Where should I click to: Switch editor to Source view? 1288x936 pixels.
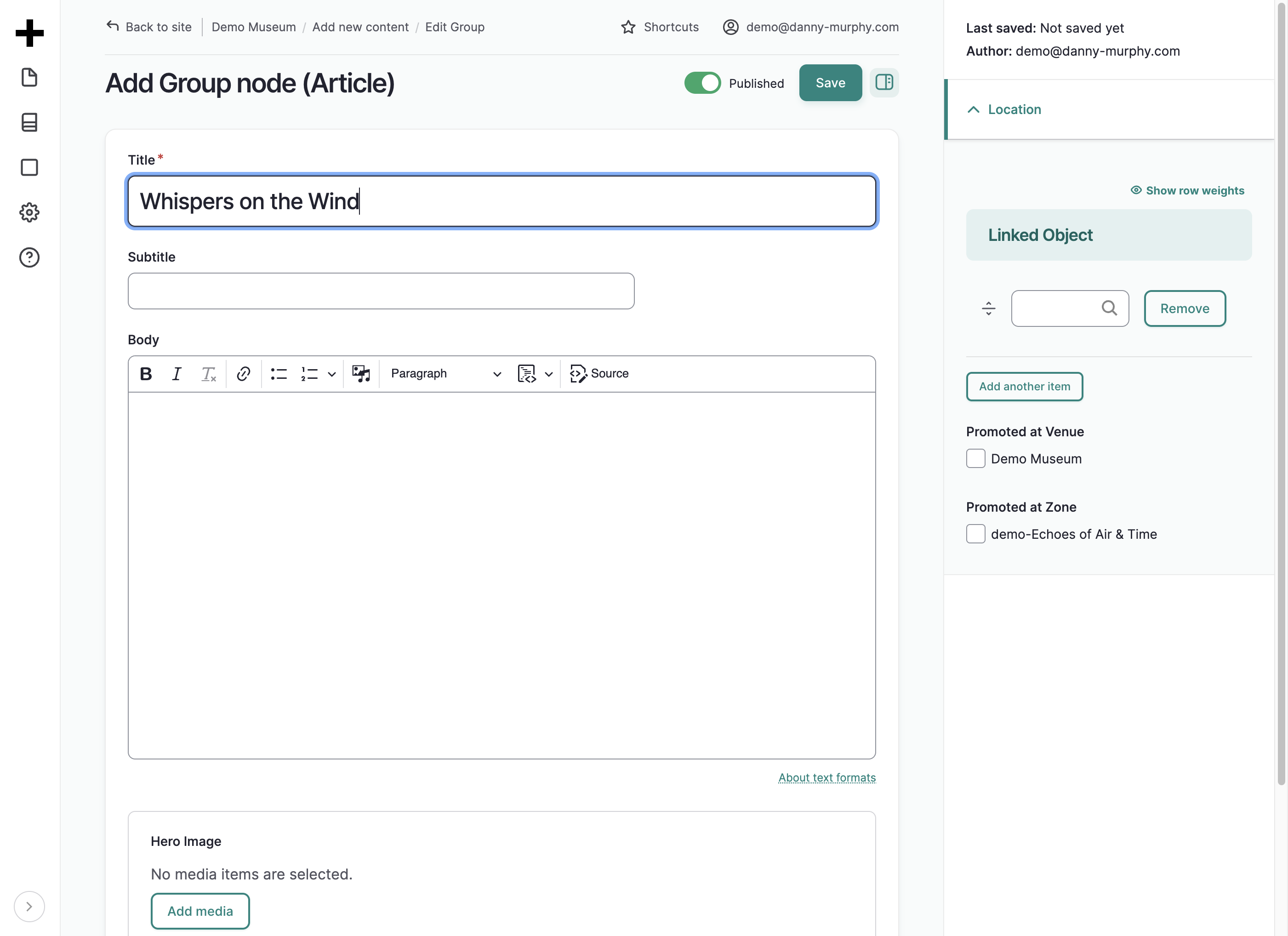600,374
